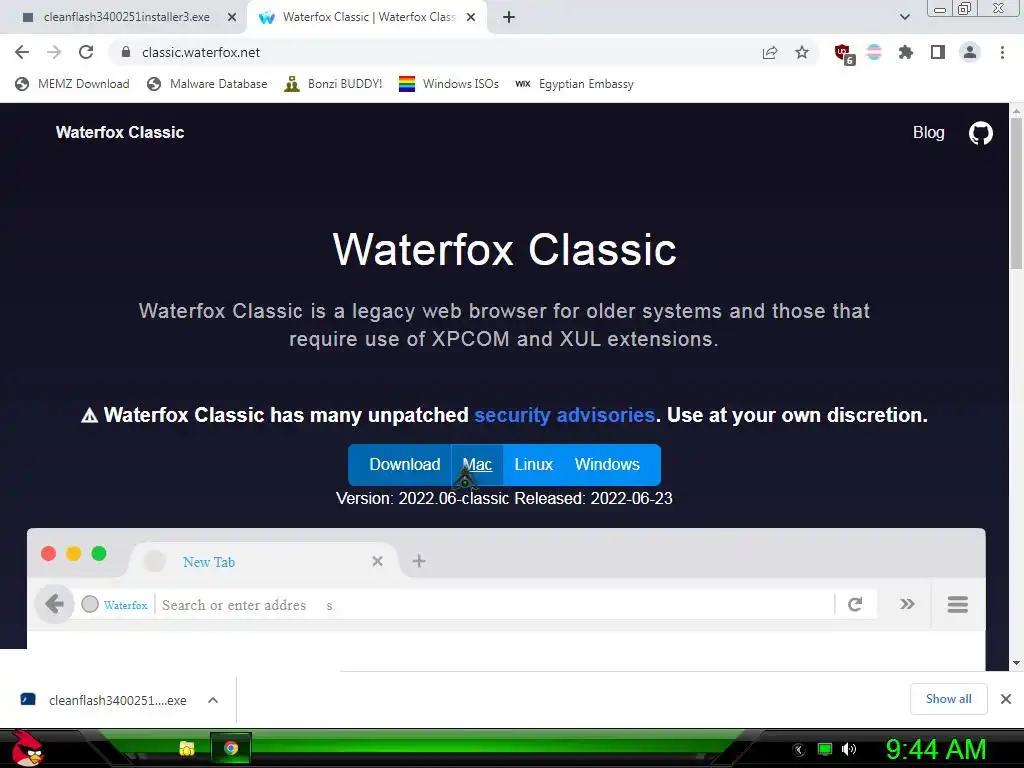Open a new browser tab
The width and height of the screenshot is (1024, 768).
coord(509,18)
